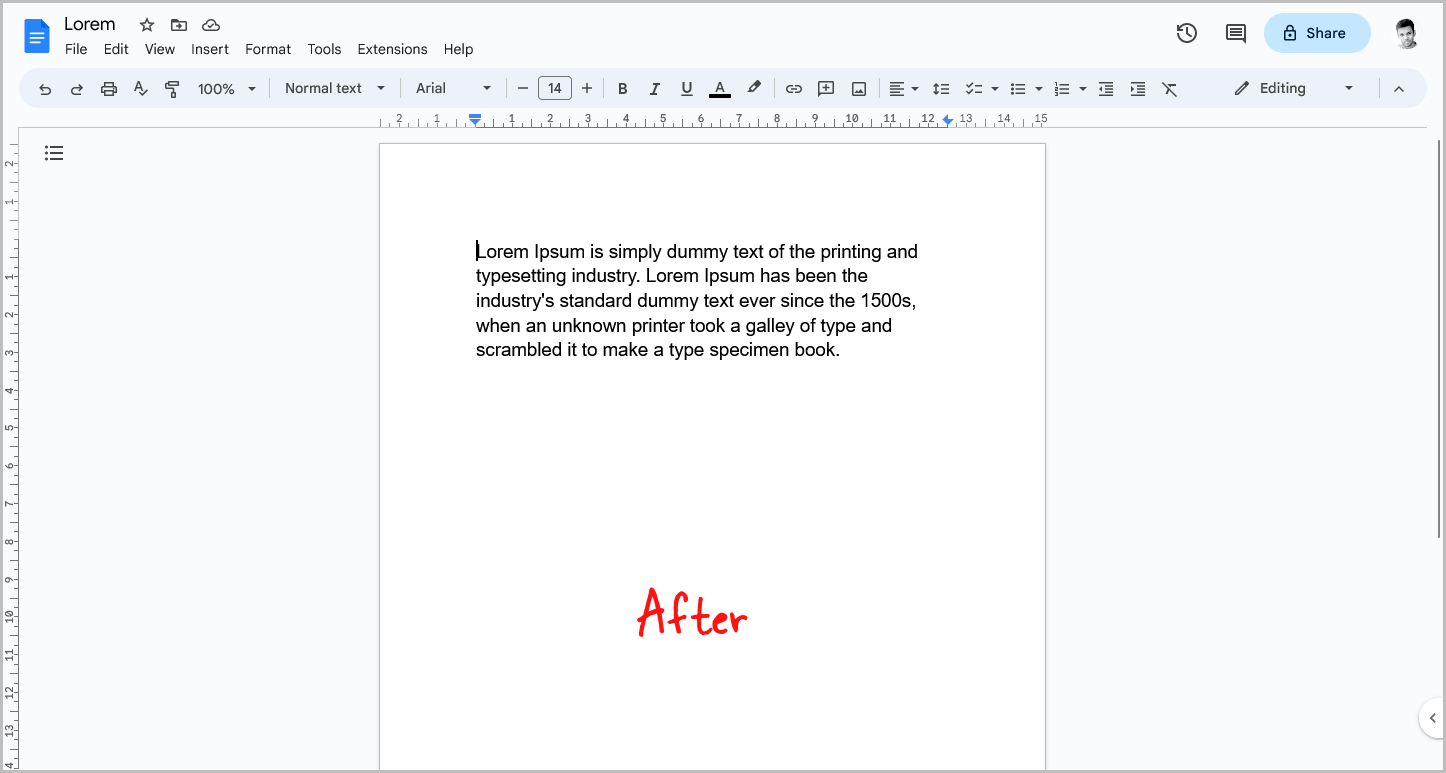Screen dimensions: 1446x773
Task: Click the Share button
Action: pos(1316,32)
